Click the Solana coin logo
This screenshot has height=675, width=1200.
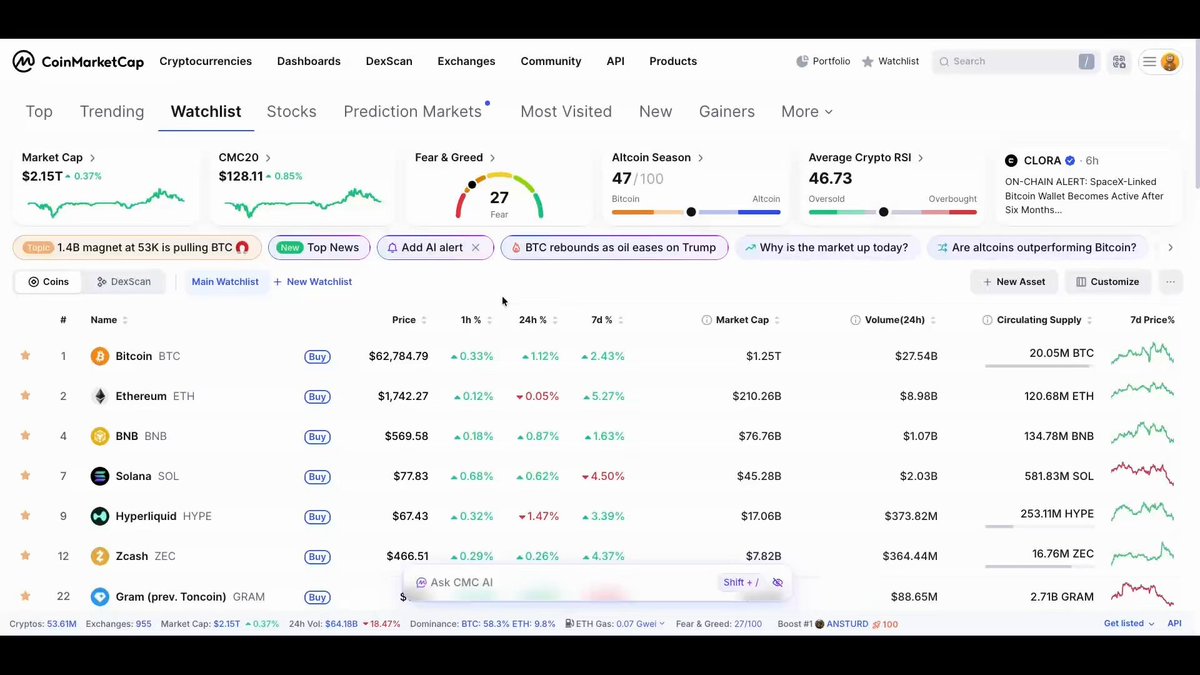click(x=100, y=476)
